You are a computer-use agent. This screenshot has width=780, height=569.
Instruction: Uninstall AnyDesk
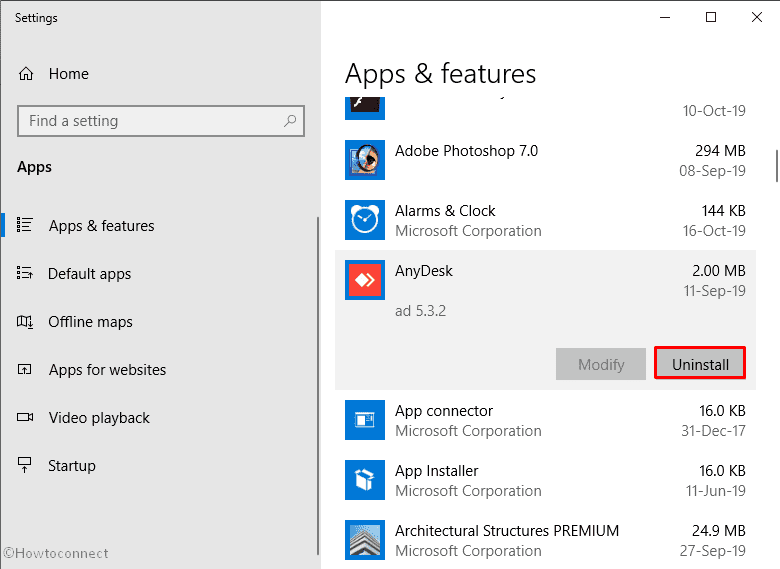[700, 364]
